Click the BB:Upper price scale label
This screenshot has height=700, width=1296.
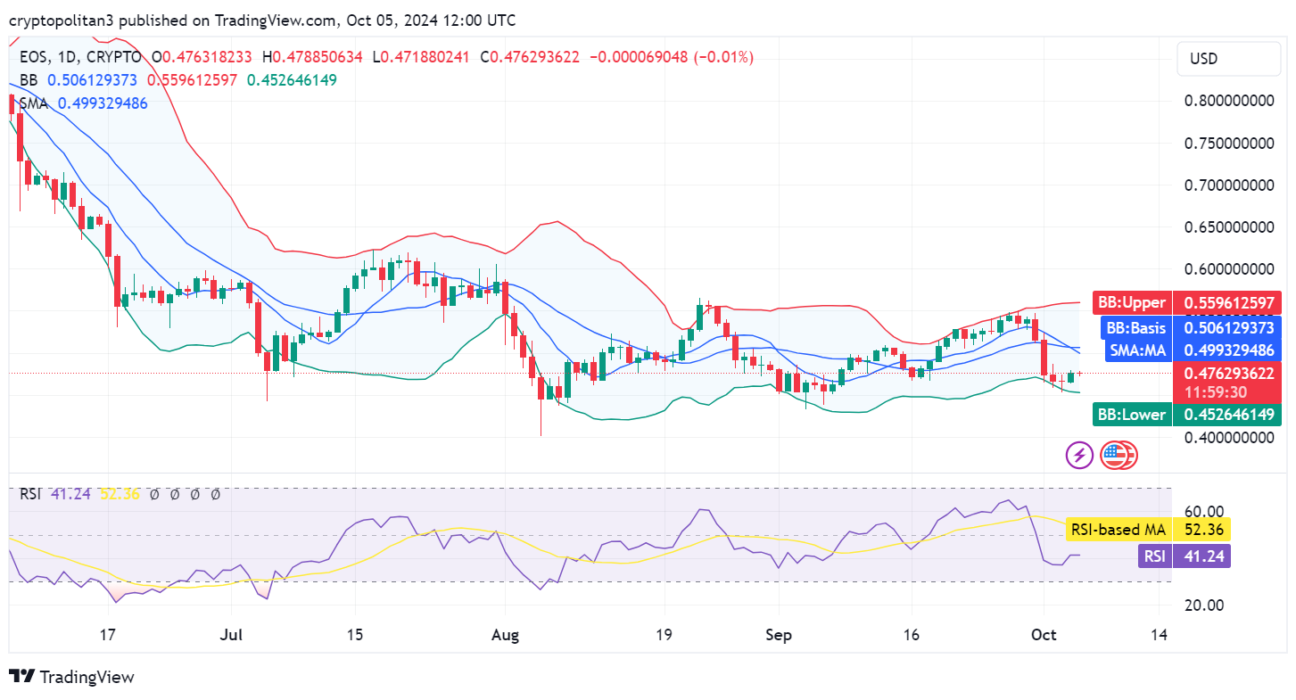[x=1131, y=302]
